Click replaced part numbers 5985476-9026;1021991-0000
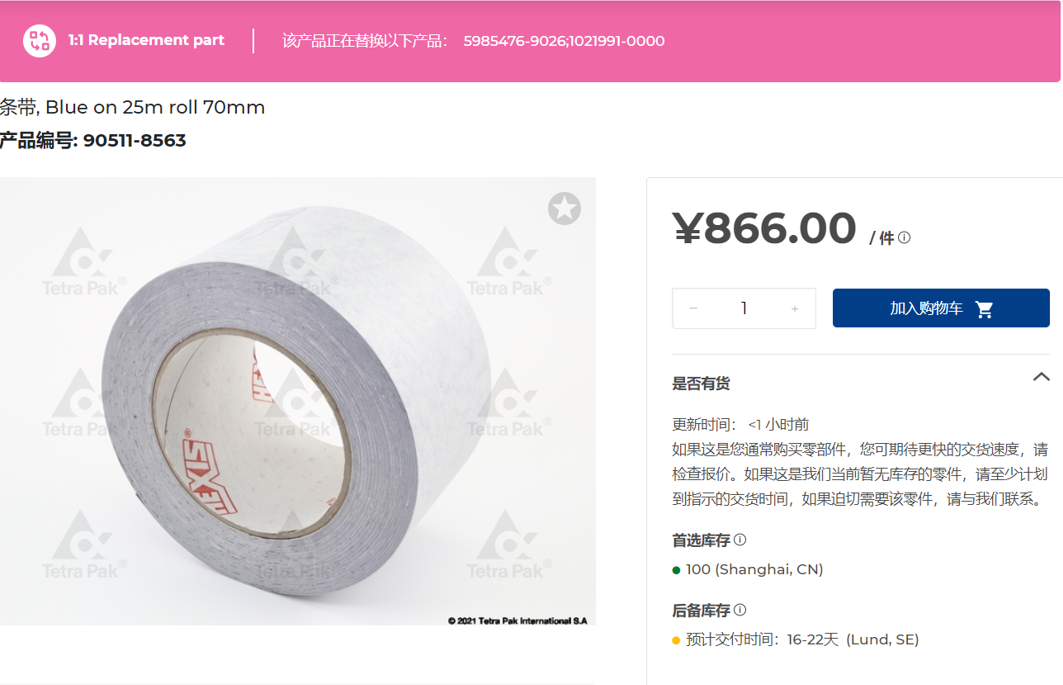Image resolution: width=1063 pixels, height=685 pixels. coord(564,41)
